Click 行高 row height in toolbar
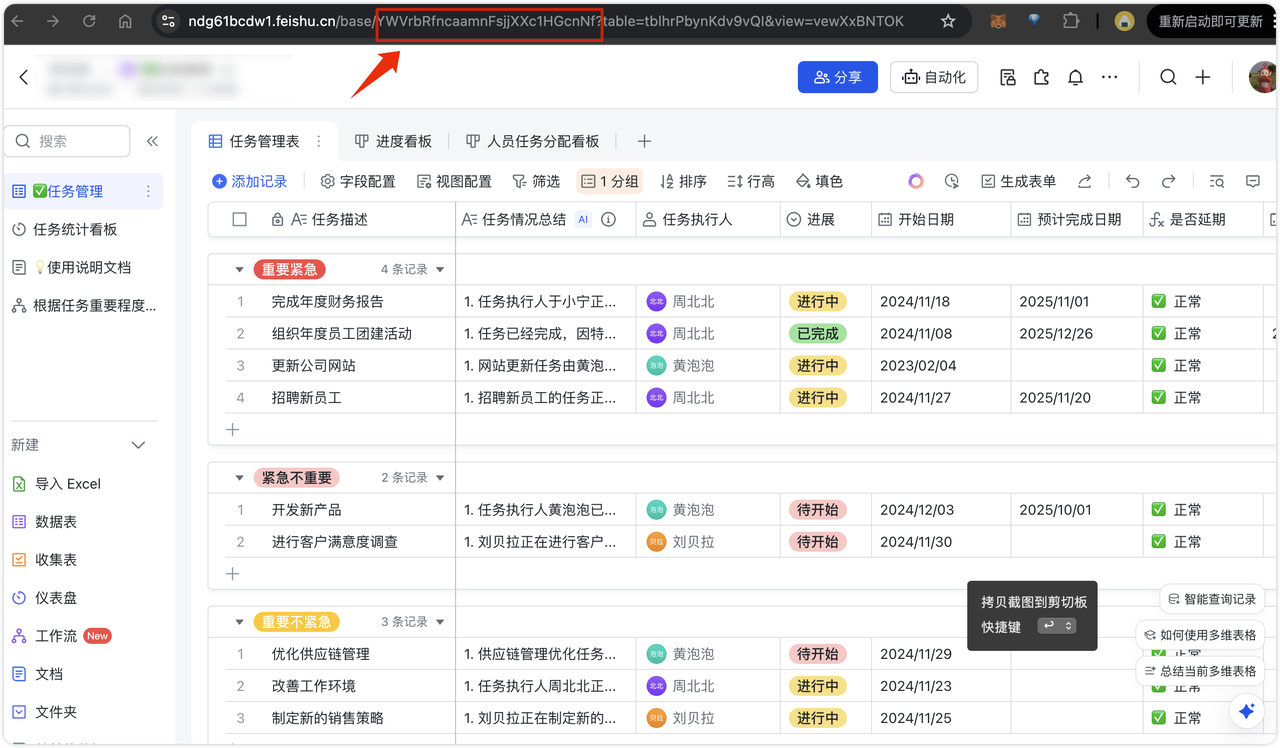1280x748 pixels. pos(751,181)
